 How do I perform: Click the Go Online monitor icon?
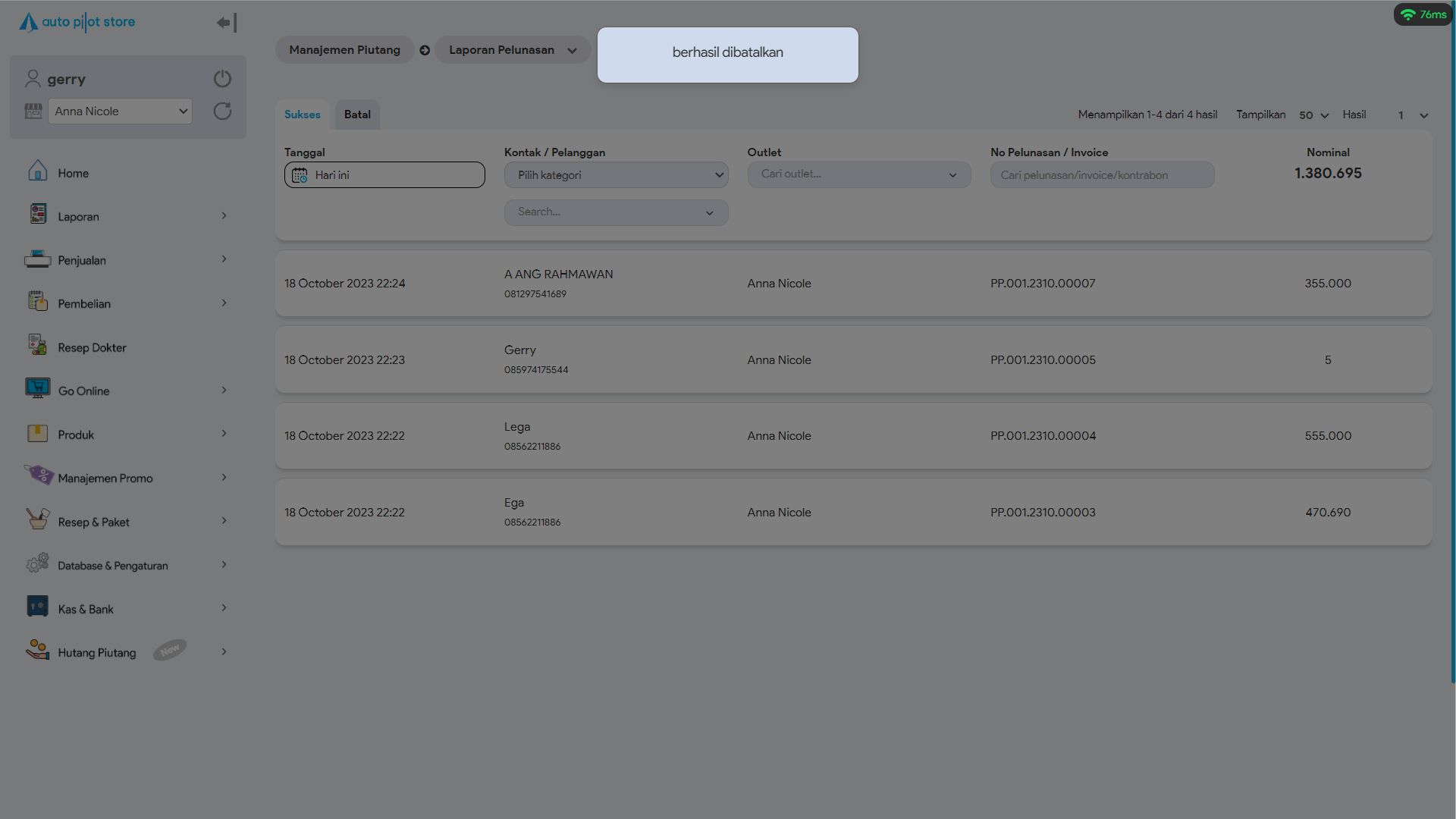point(37,388)
